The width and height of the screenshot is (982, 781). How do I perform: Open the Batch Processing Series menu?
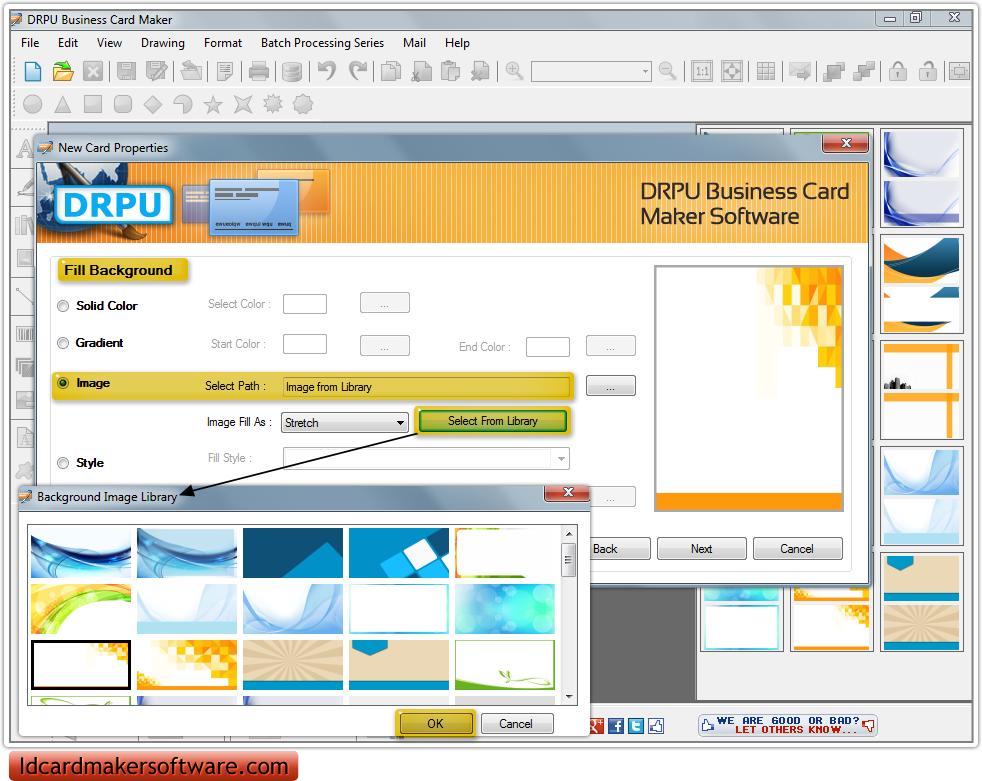pyautogui.click(x=322, y=43)
